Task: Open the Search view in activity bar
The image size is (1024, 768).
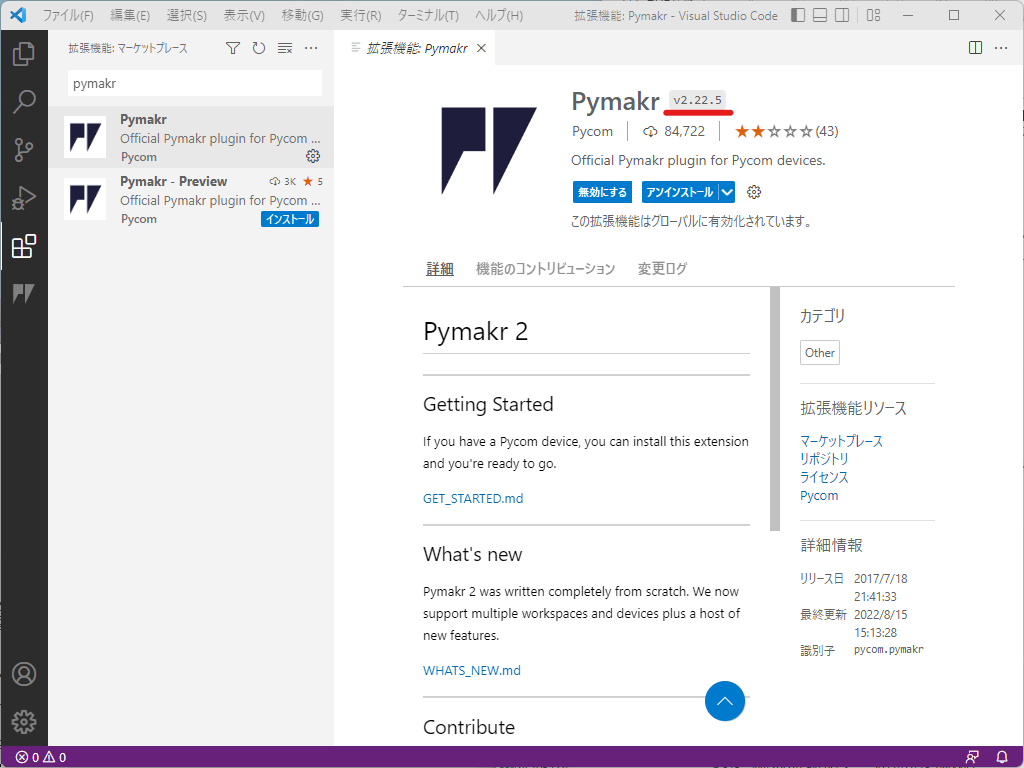Action: pyautogui.click(x=24, y=102)
